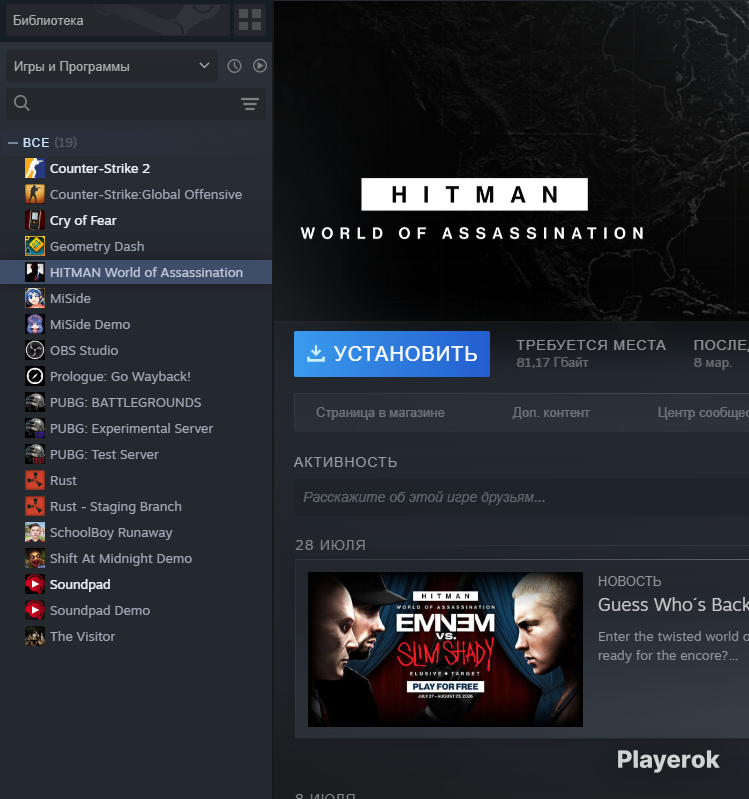Click the PUBG: BATTLEGROUNDS helmet icon
This screenshot has height=799, width=749.
35,402
